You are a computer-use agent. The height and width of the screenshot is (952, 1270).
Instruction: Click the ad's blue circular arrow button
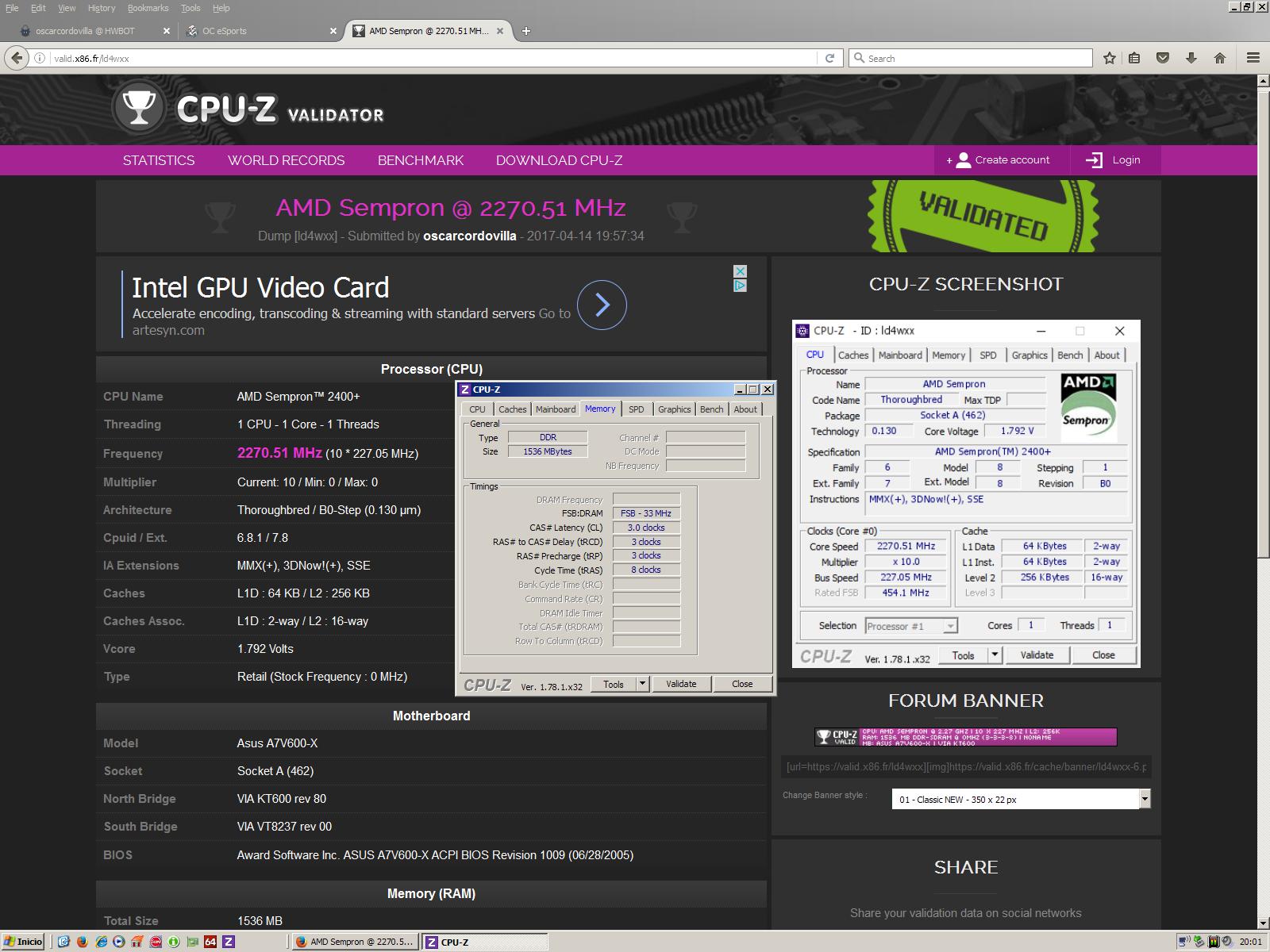click(602, 305)
